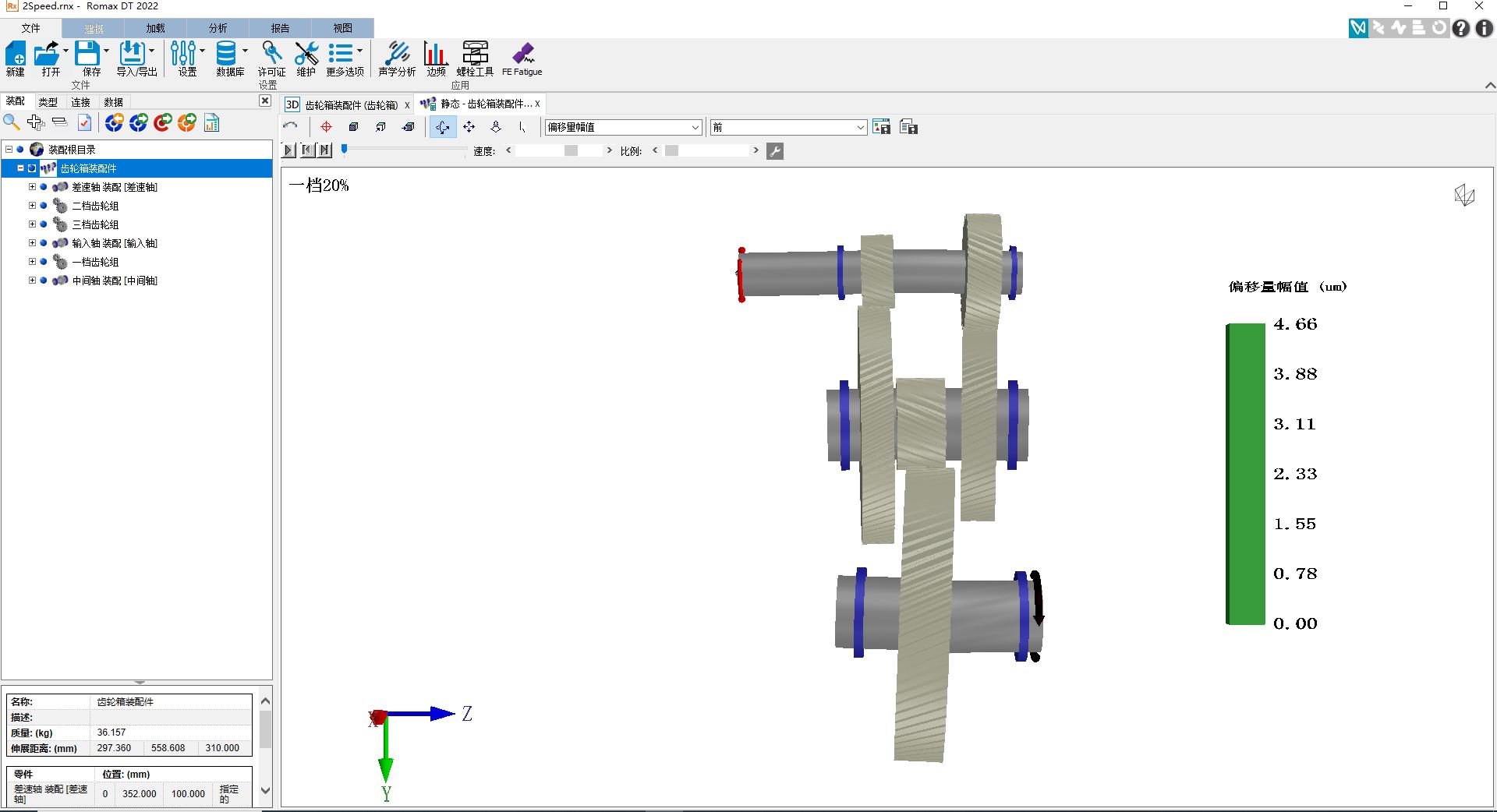
Task: Click the 速度 slider right arrow
Action: [x=609, y=150]
